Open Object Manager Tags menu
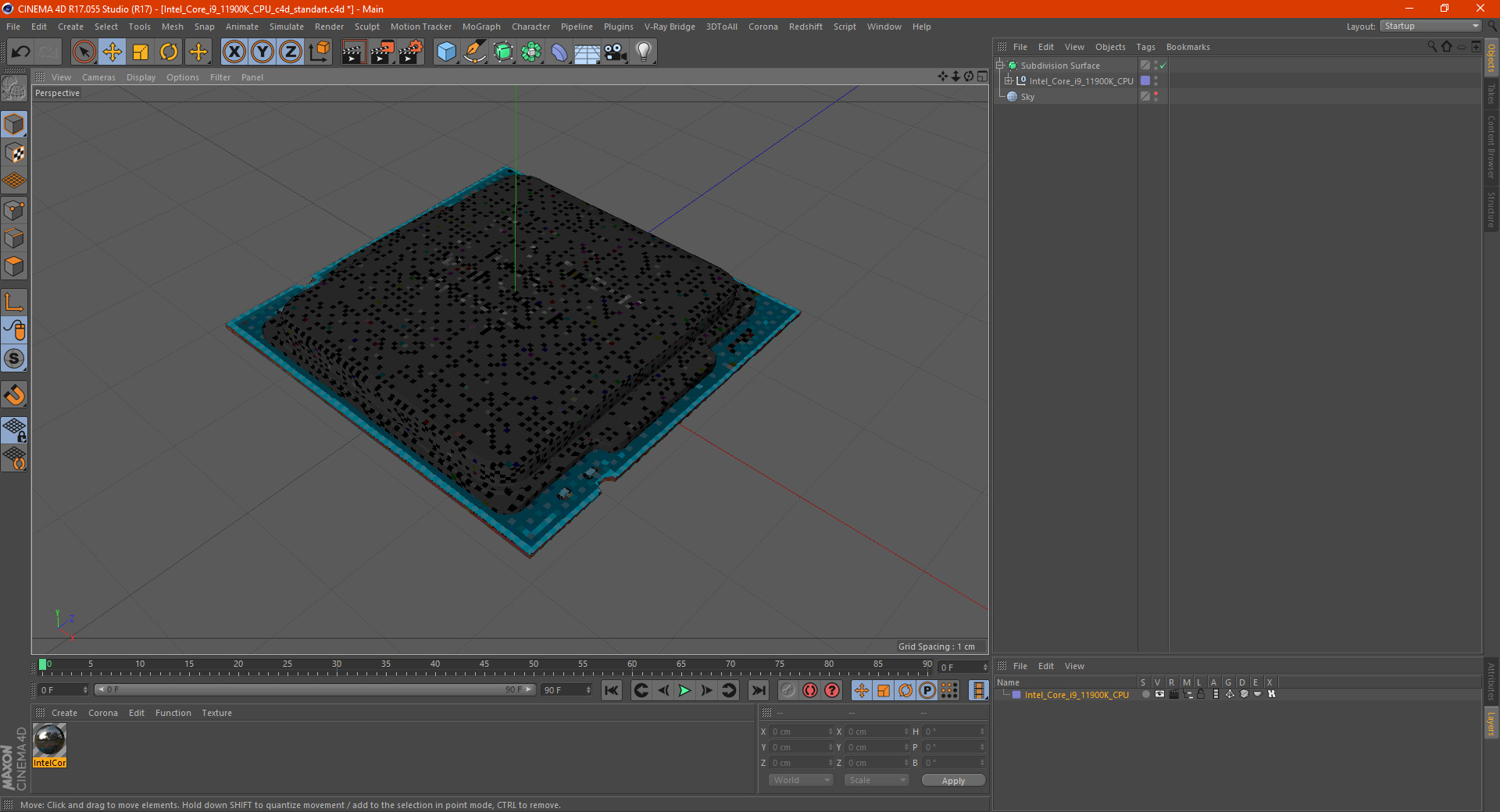Viewport: 1500px width, 812px height. (1145, 47)
